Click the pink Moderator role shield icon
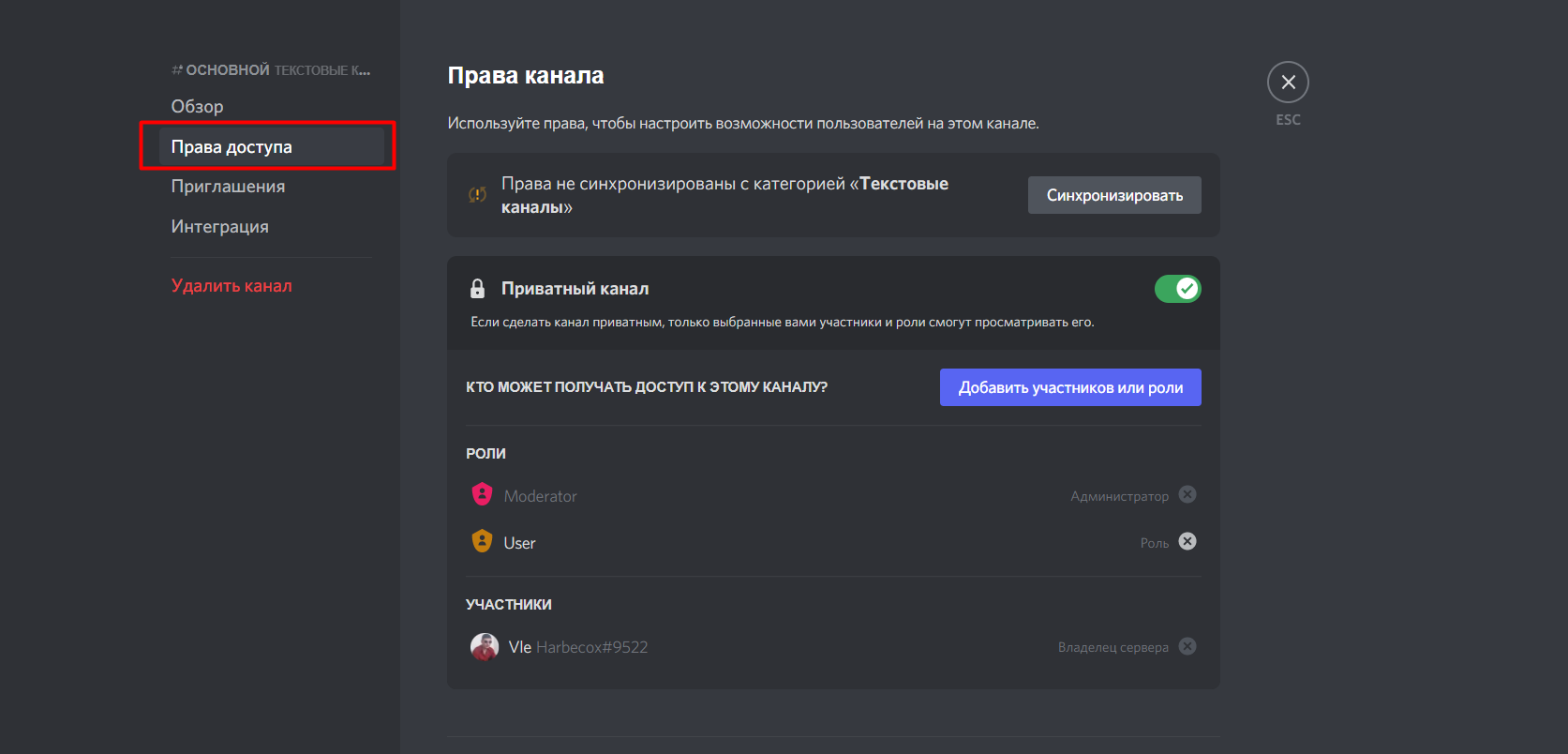The height and width of the screenshot is (754, 1568). (482, 494)
